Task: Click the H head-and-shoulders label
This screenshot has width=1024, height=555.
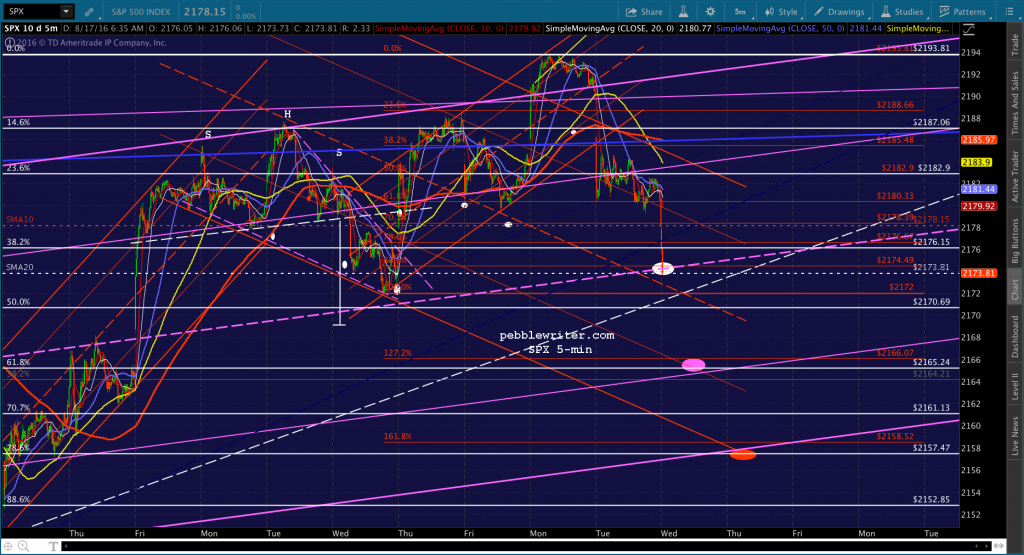Action: (x=287, y=114)
